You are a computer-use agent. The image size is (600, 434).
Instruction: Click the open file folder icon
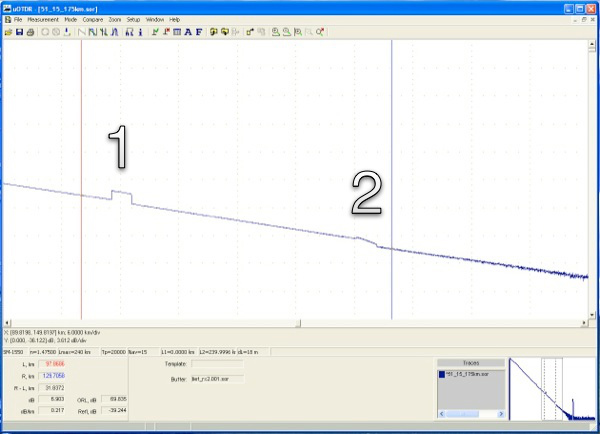(x=7, y=32)
